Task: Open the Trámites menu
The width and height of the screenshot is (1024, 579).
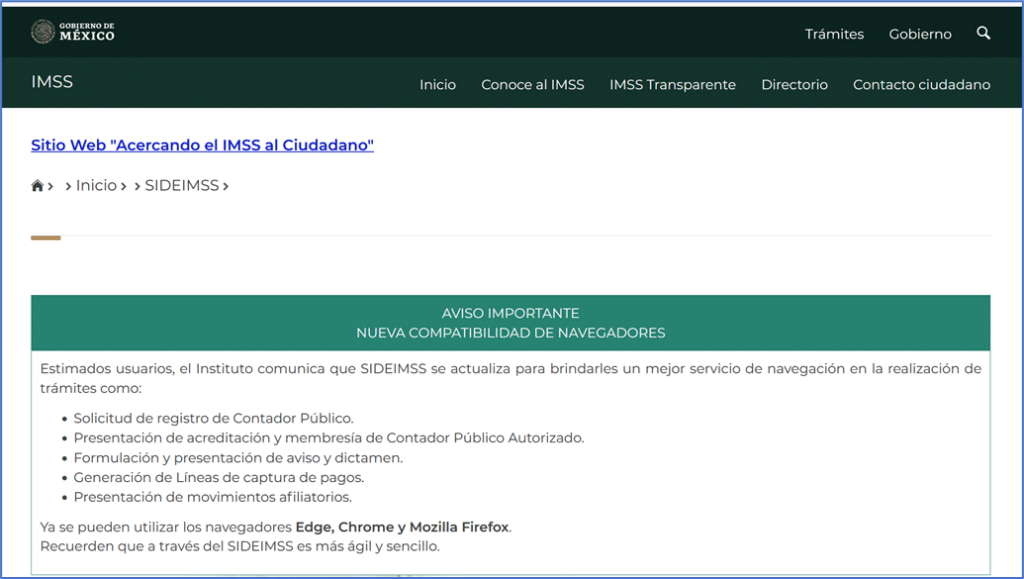Action: click(834, 34)
